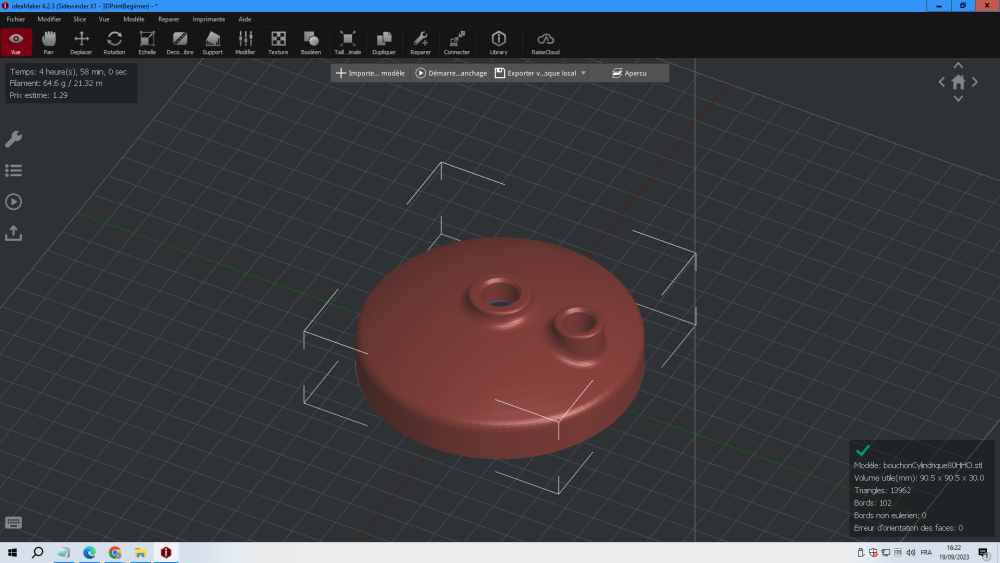Rotate view with the down arrow
The height and width of the screenshot is (563, 1000).
958,98
